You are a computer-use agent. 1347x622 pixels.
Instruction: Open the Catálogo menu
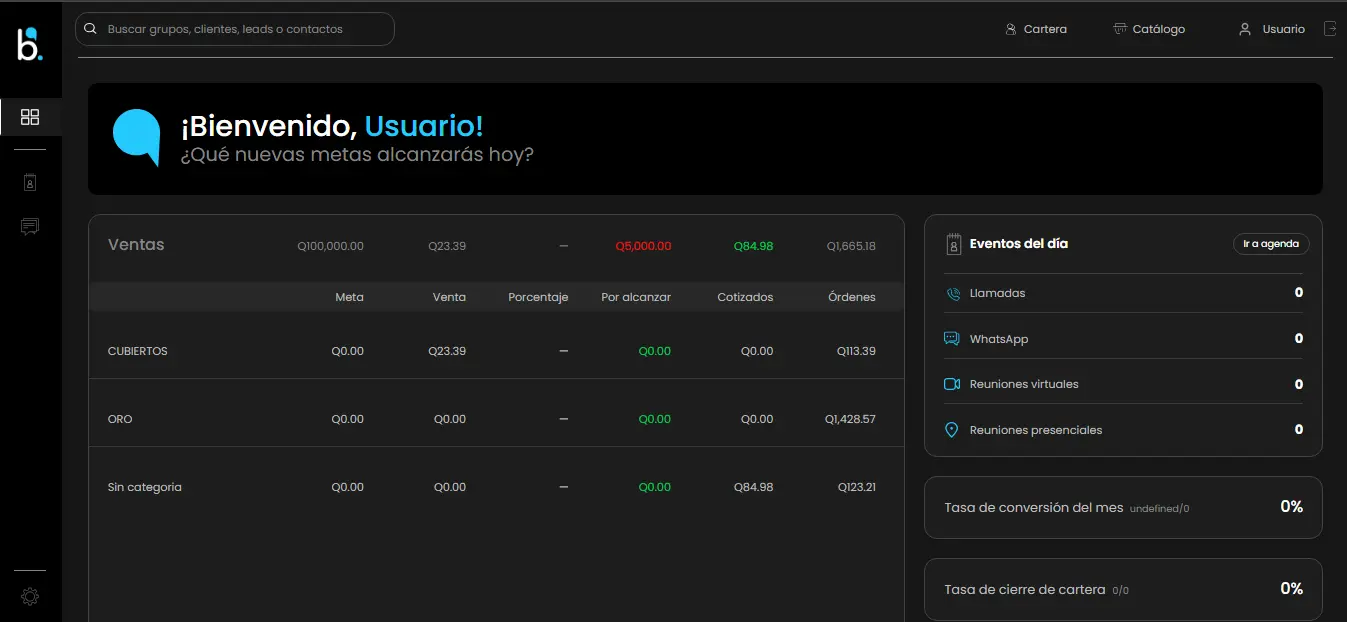(1149, 29)
